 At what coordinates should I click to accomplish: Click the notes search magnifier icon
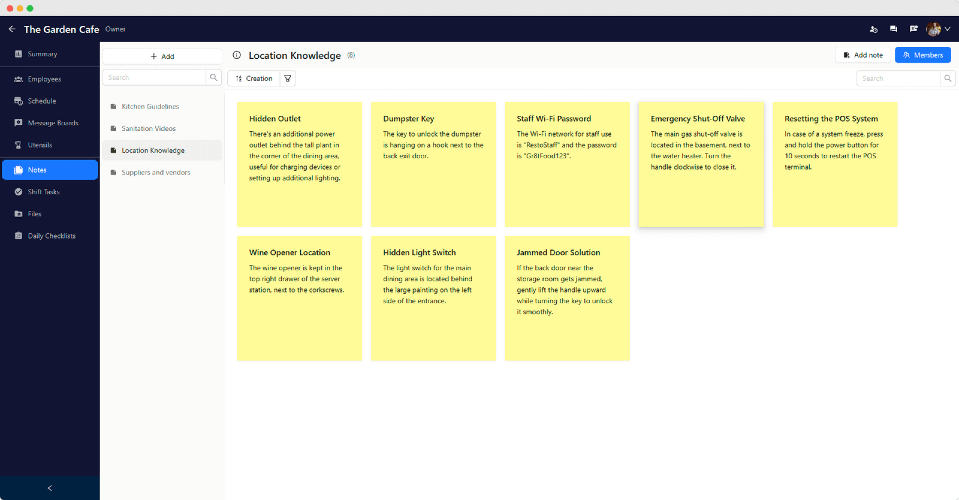(947, 78)
